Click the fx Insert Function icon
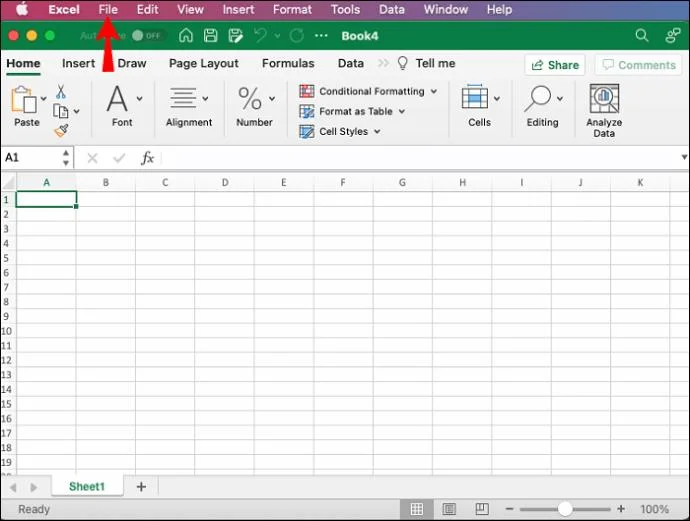 tap(147, 158)
